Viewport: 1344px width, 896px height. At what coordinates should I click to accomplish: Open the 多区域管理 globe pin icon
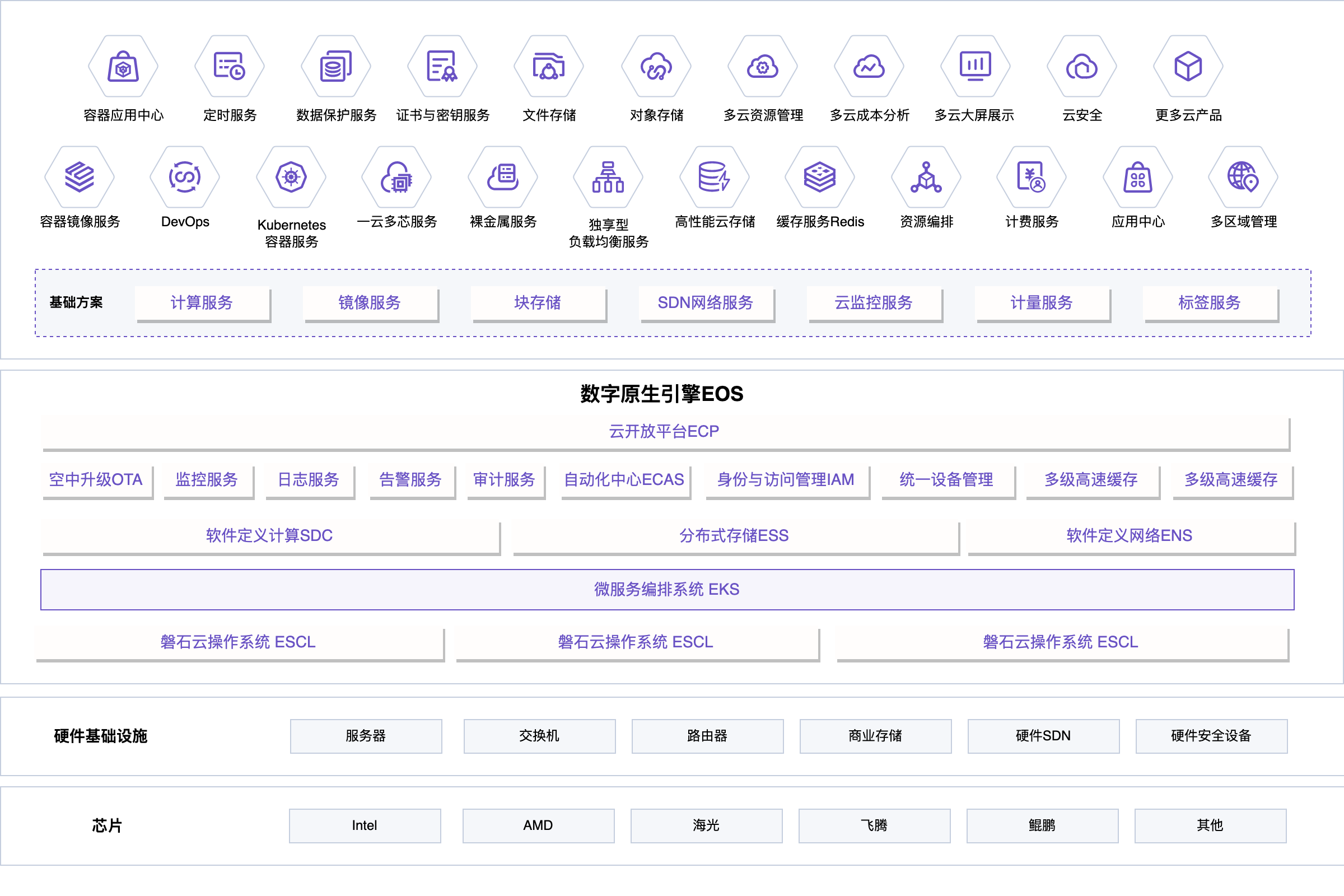pos(1243,177)
